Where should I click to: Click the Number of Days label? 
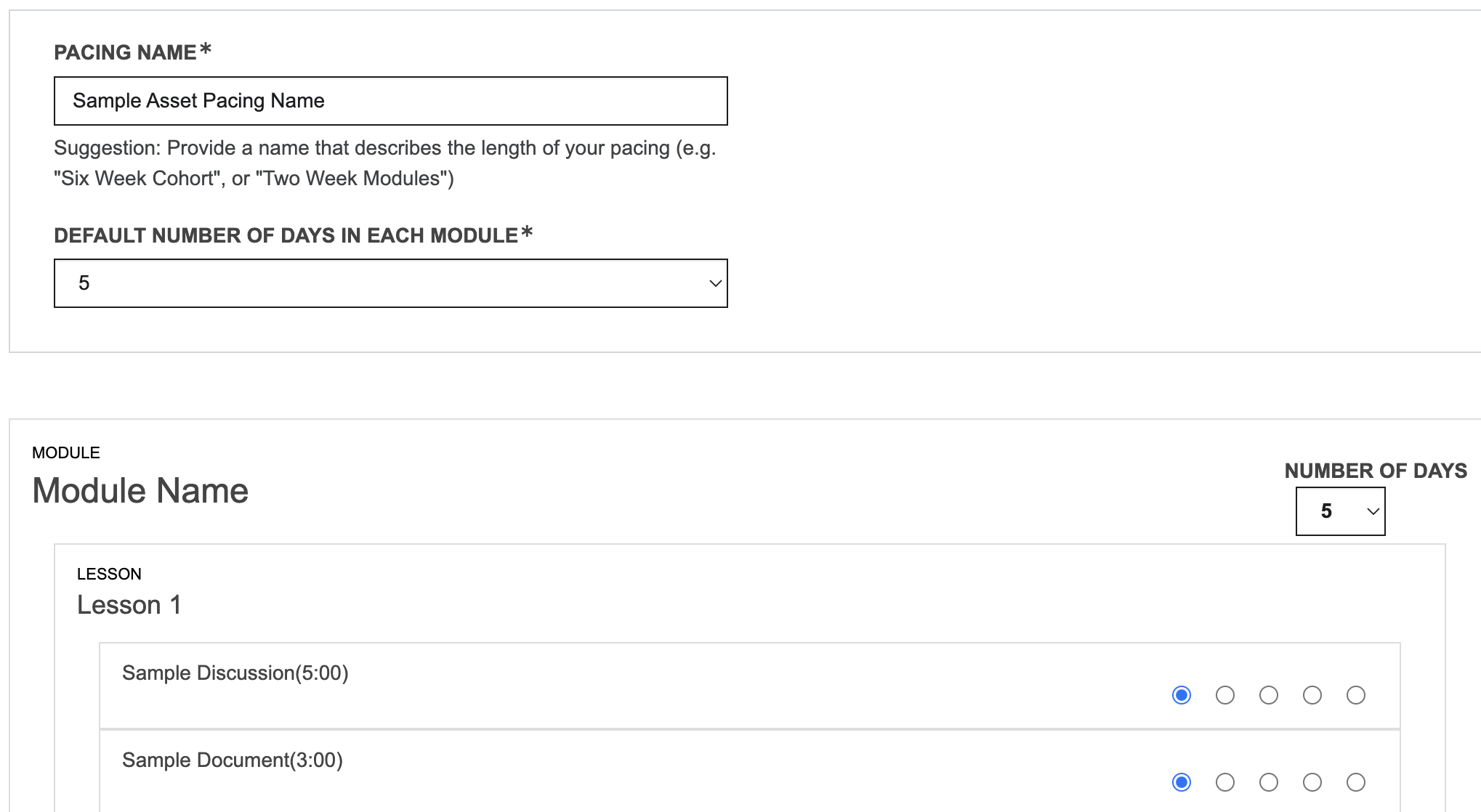click(1376, 471)
